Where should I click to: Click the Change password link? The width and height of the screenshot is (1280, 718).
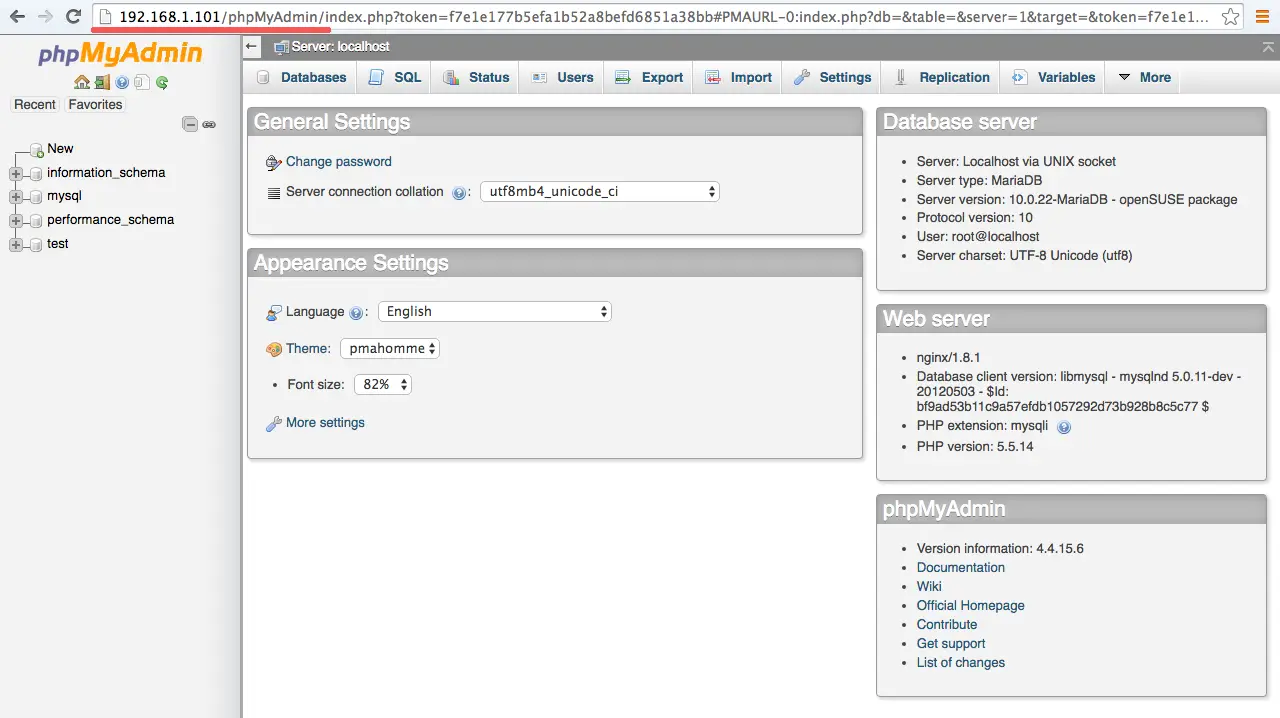pos(338,162)
